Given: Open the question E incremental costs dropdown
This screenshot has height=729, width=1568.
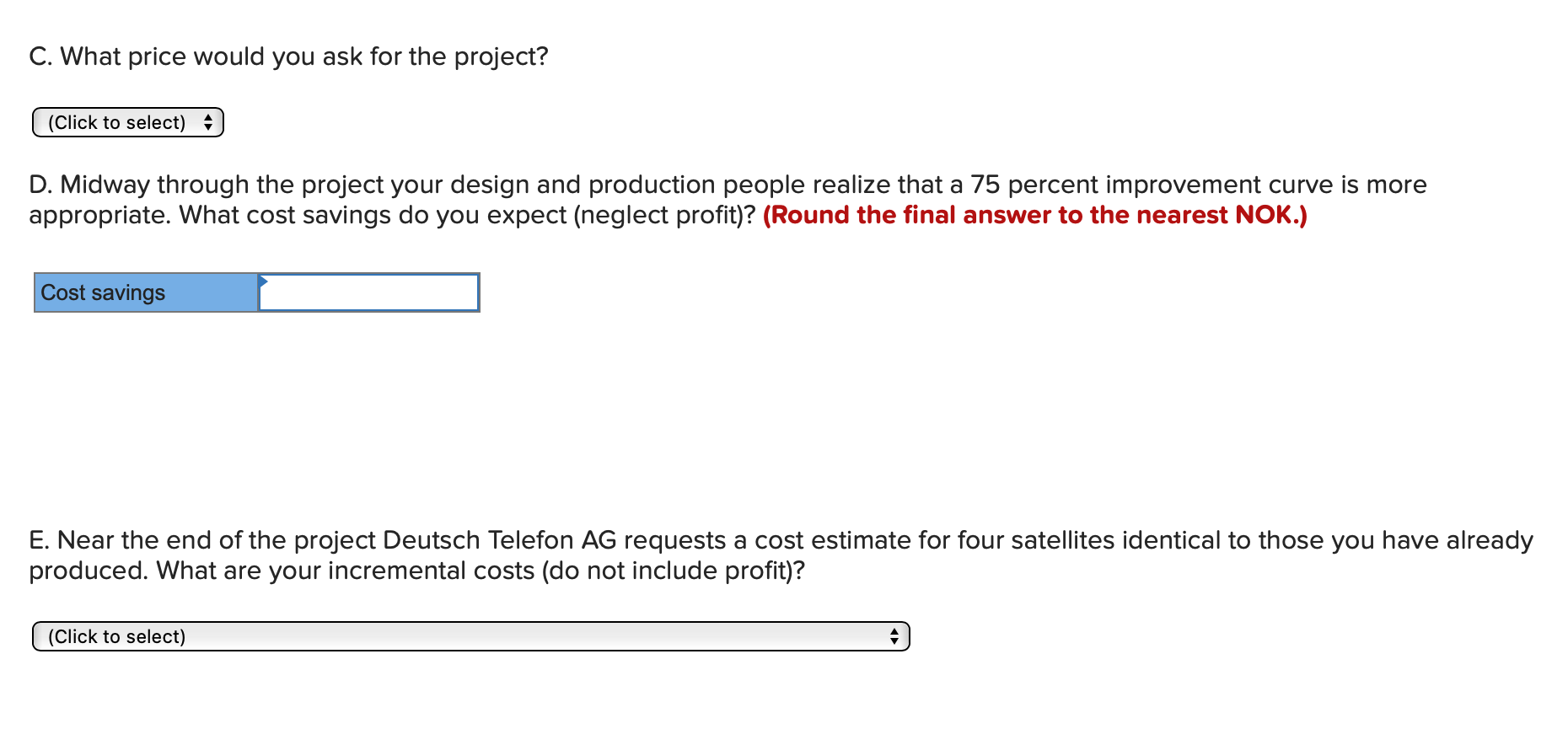Looking at the screenshot, I should tap(470, 636).
